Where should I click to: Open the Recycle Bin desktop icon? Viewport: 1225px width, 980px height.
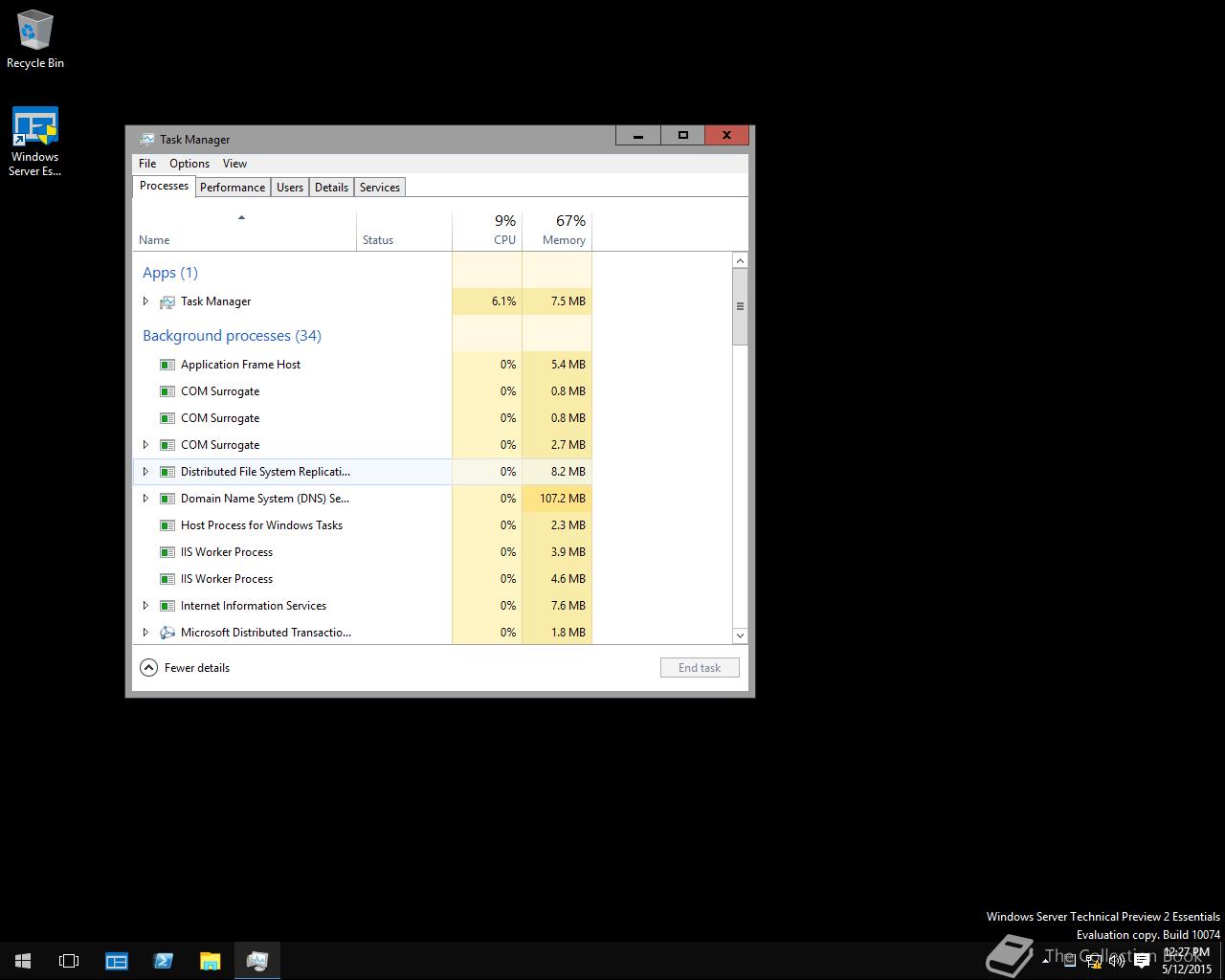point(35,38)
